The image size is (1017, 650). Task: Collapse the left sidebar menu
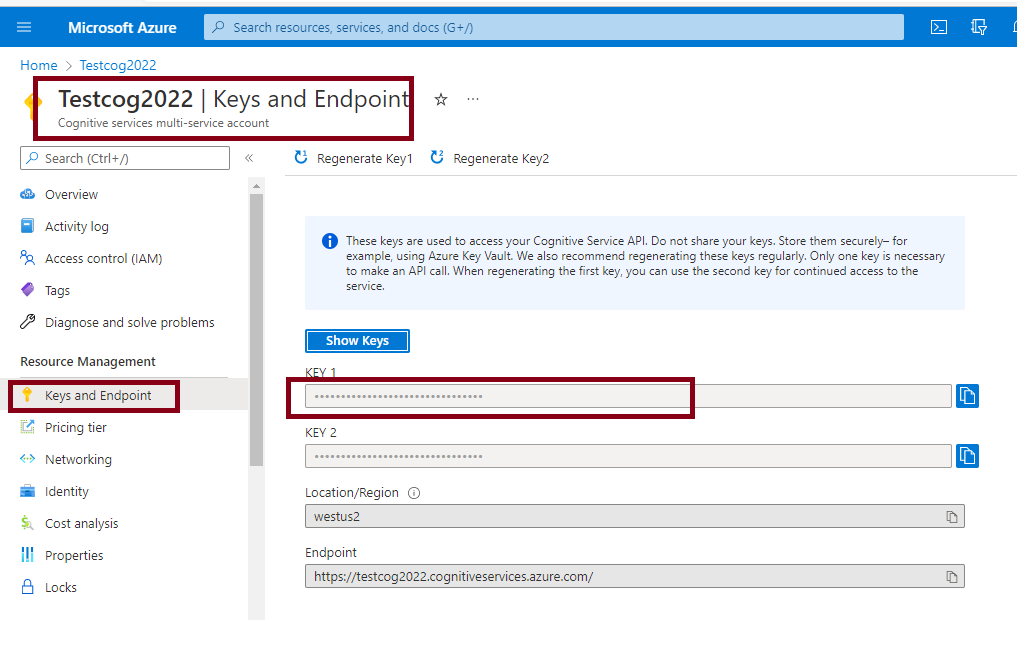tap(249, 158)
